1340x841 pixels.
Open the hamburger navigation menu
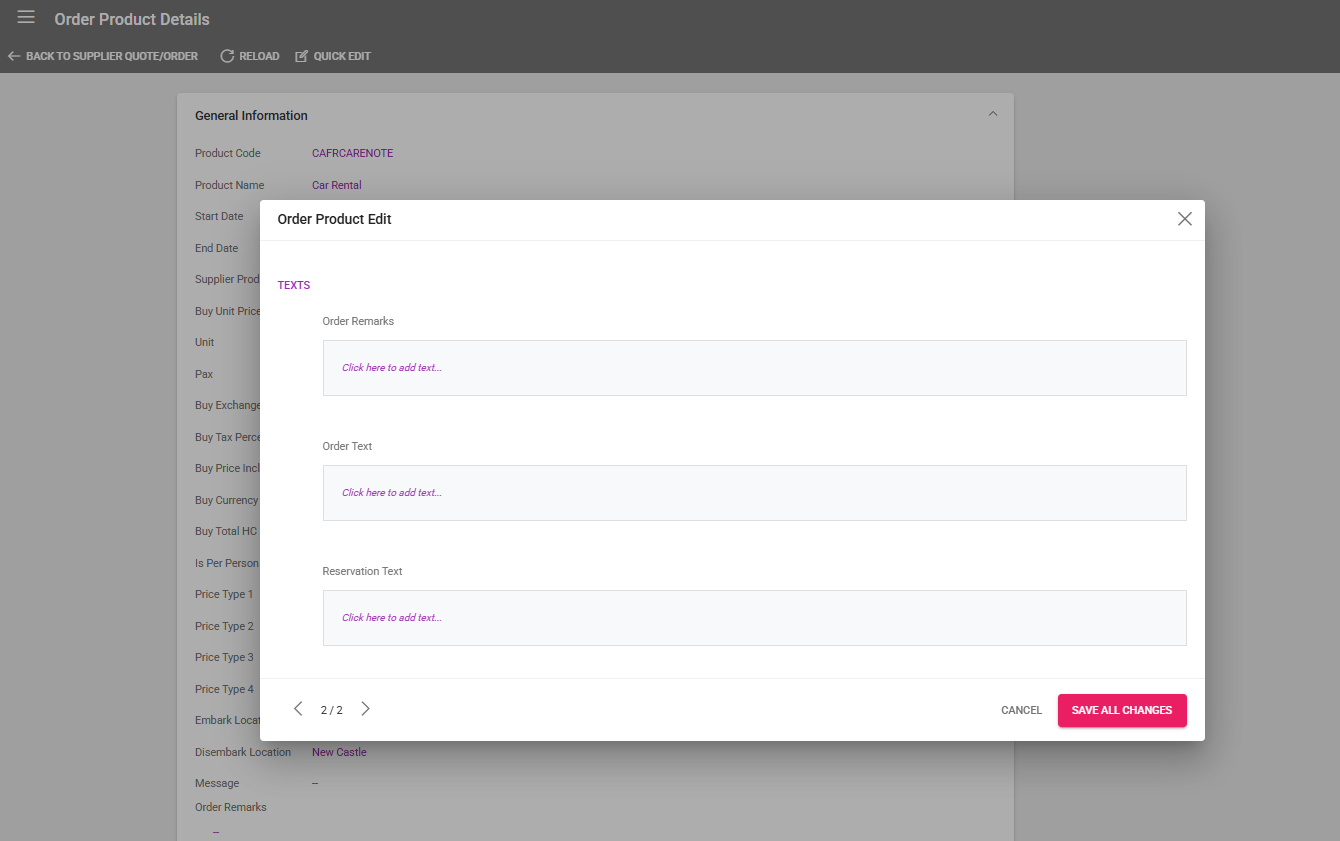(x=26, y=18)
